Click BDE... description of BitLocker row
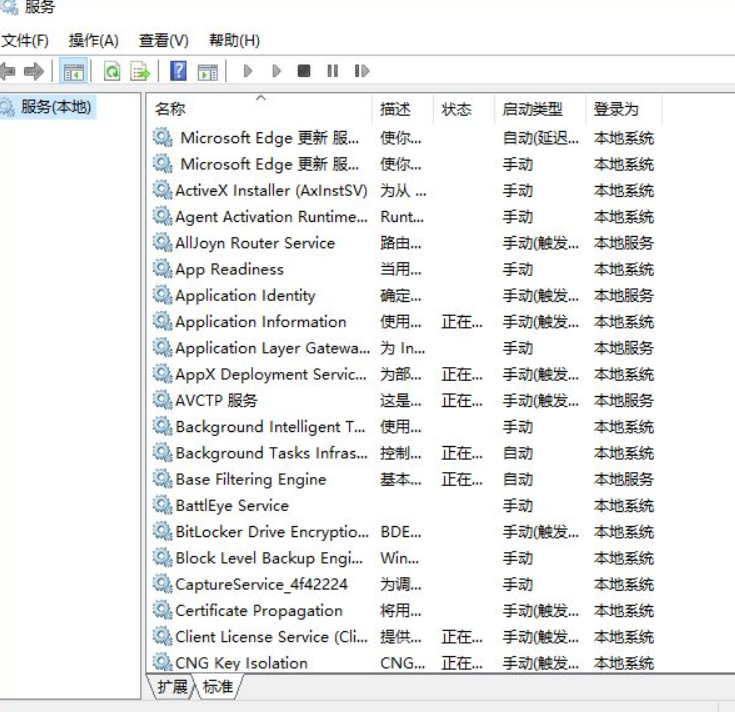The height and width of the screenshot is (712, 735). [x=401, y=532]
